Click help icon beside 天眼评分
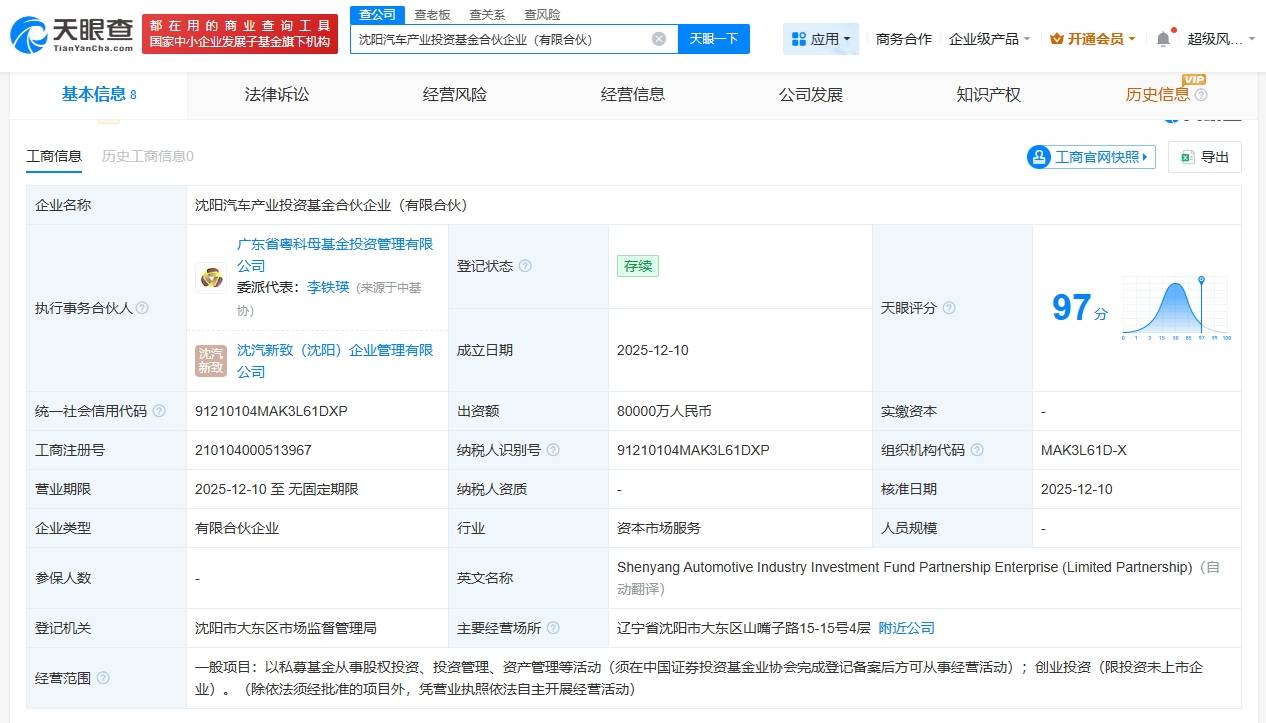Viewport: 1266px width, 723px height. point(949,308)
